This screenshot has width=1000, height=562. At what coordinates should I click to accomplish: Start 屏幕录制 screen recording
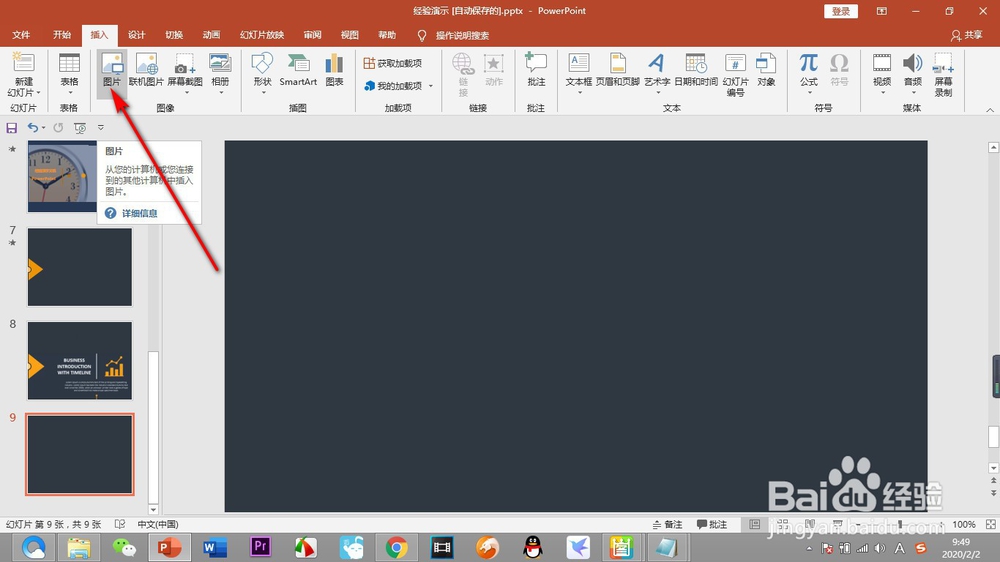tap(943, 74)
